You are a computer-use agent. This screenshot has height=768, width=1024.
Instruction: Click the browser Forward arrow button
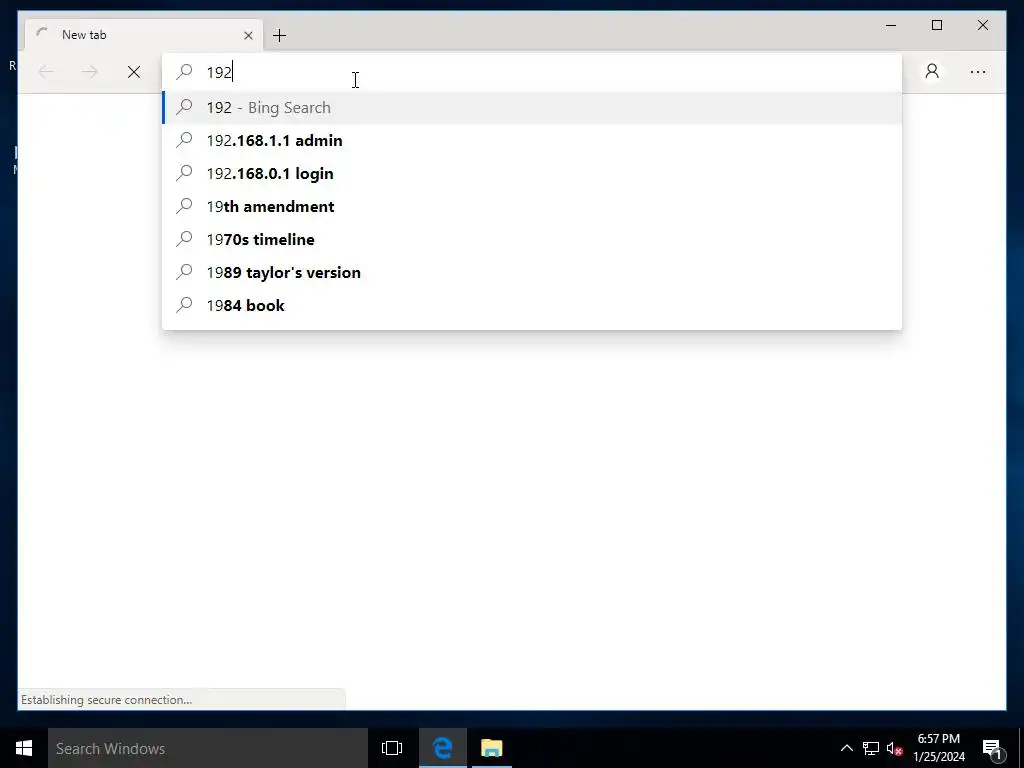(x=90, y=72)
